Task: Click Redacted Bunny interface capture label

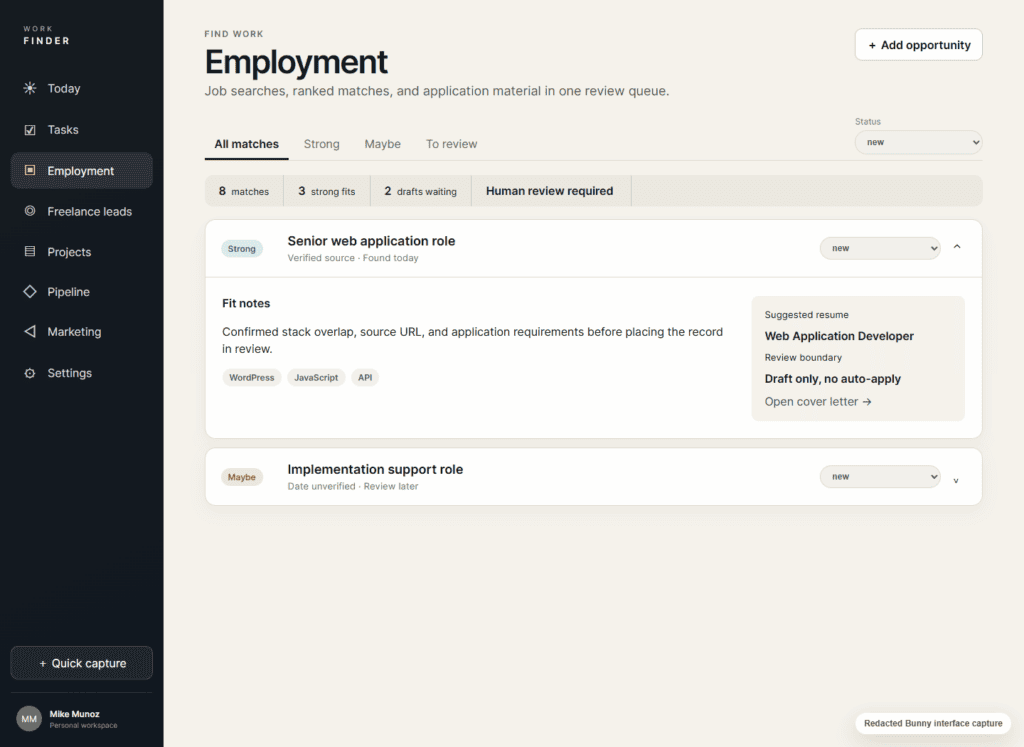Action: [x=933, y=723]
